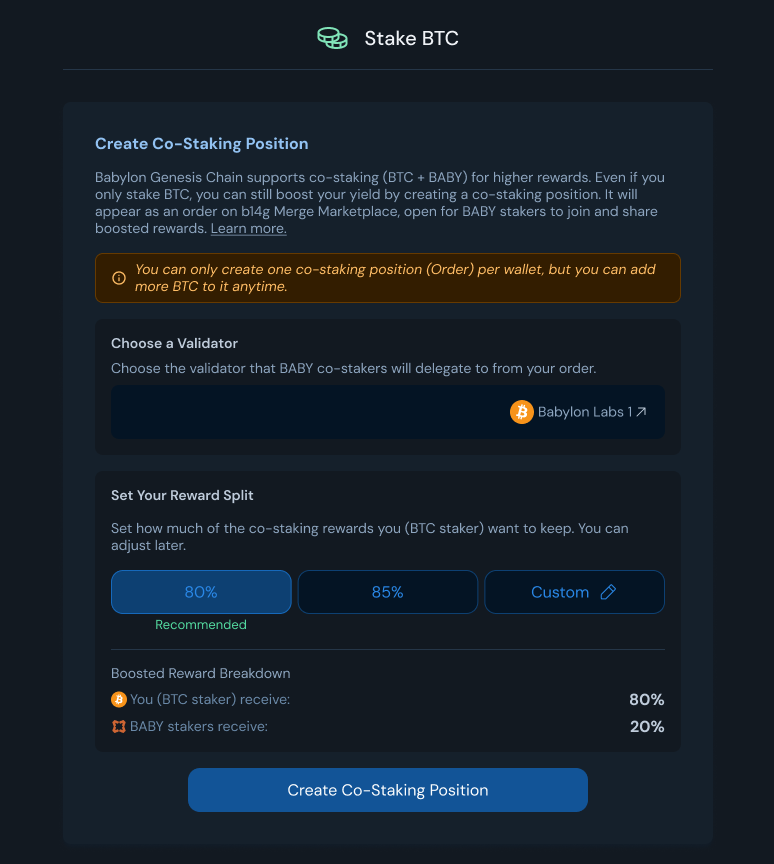Click the 80% BTC staker receive value
Screen dimensions: 774x864
646,700
